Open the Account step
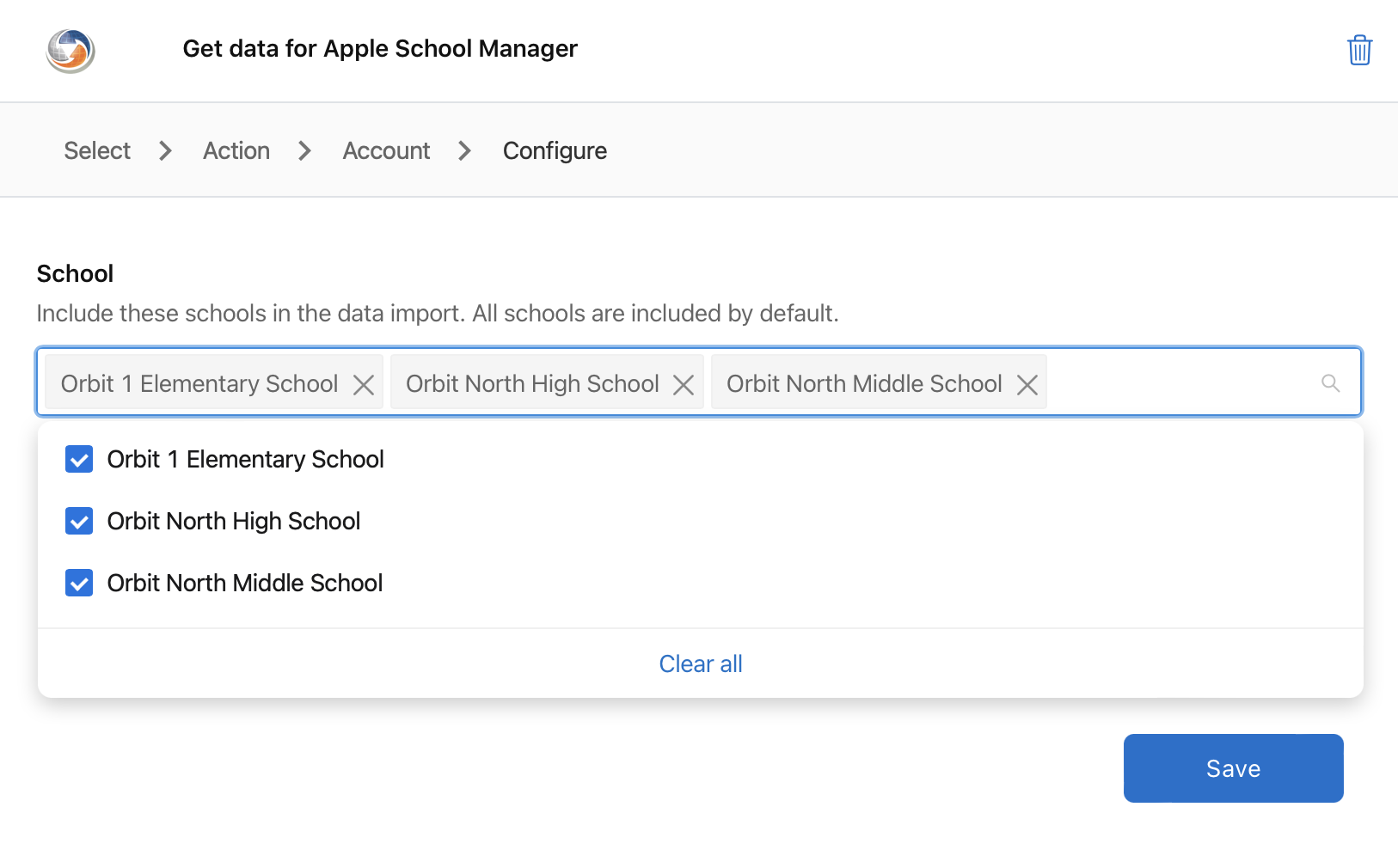Image resolution: width=1398 pixels, height=868 pixels. (x=386, y=150)
